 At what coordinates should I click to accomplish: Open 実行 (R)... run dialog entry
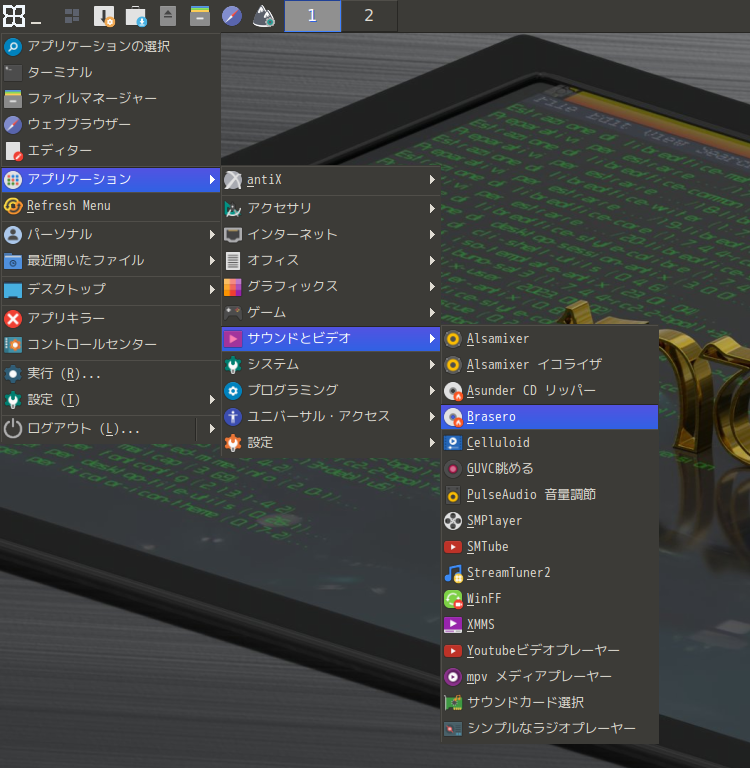point(111,374)
